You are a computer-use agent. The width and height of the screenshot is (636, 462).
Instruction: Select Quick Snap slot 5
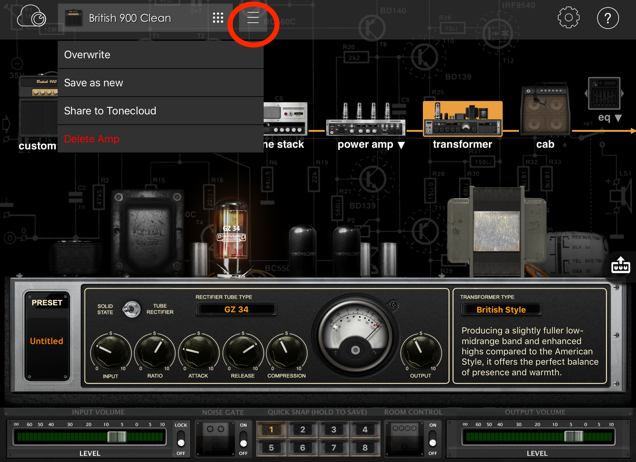point(271,448)
